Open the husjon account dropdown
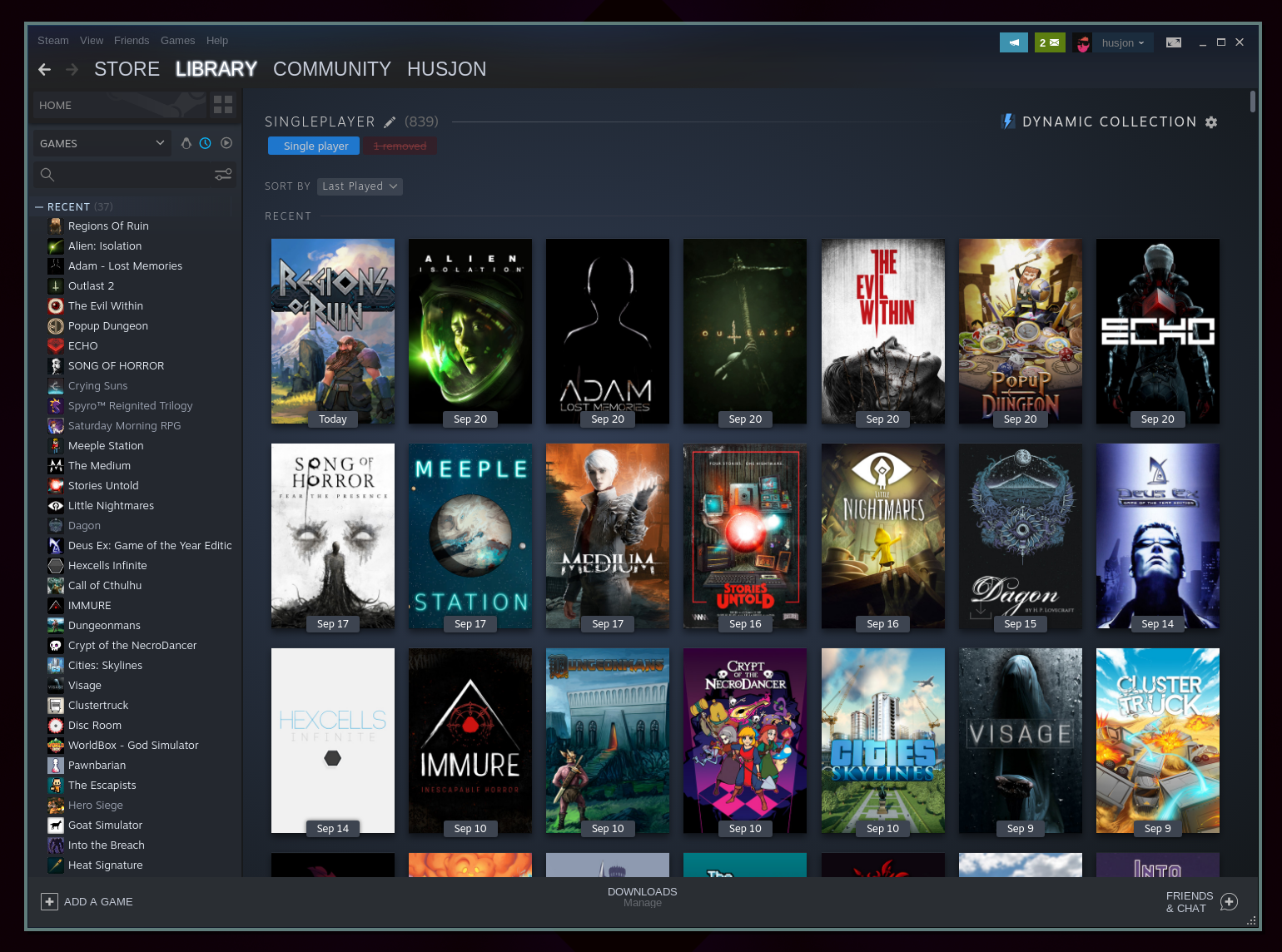1282x952 pixels. (x=1123, y=42)
